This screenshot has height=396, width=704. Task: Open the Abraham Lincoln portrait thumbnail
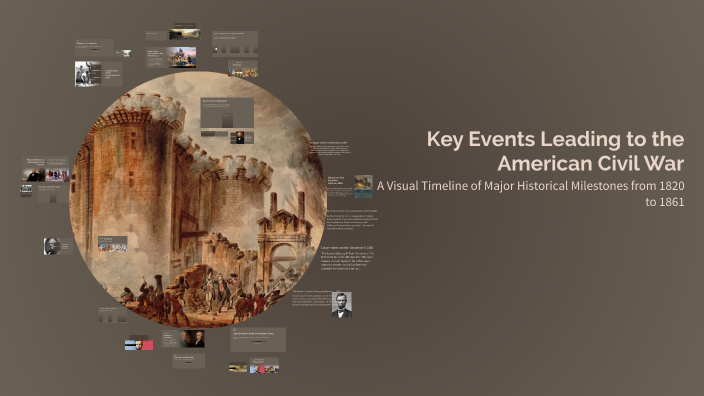(342, 305)
